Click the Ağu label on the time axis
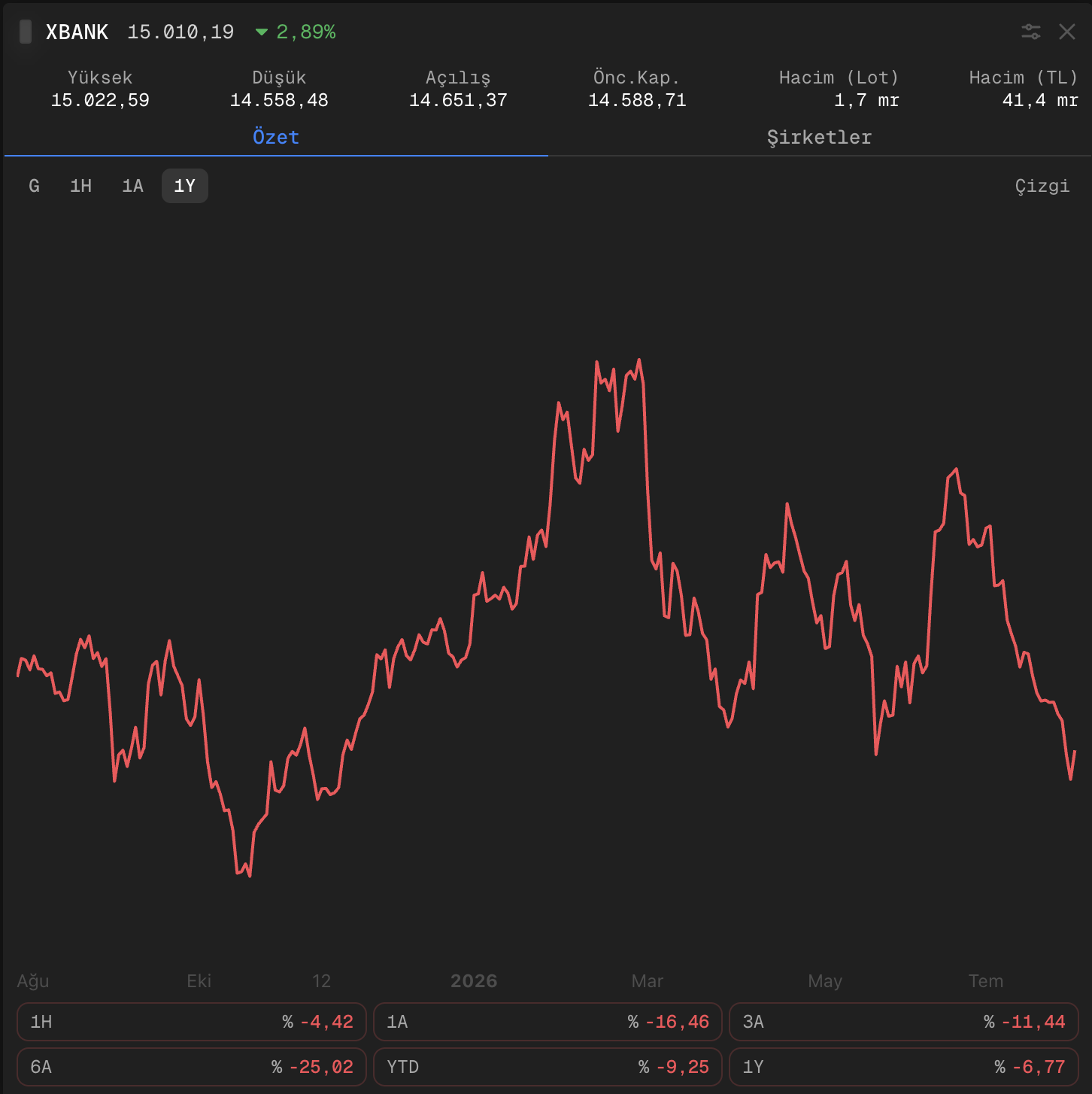1092x1094 pixels. point(33,981)
